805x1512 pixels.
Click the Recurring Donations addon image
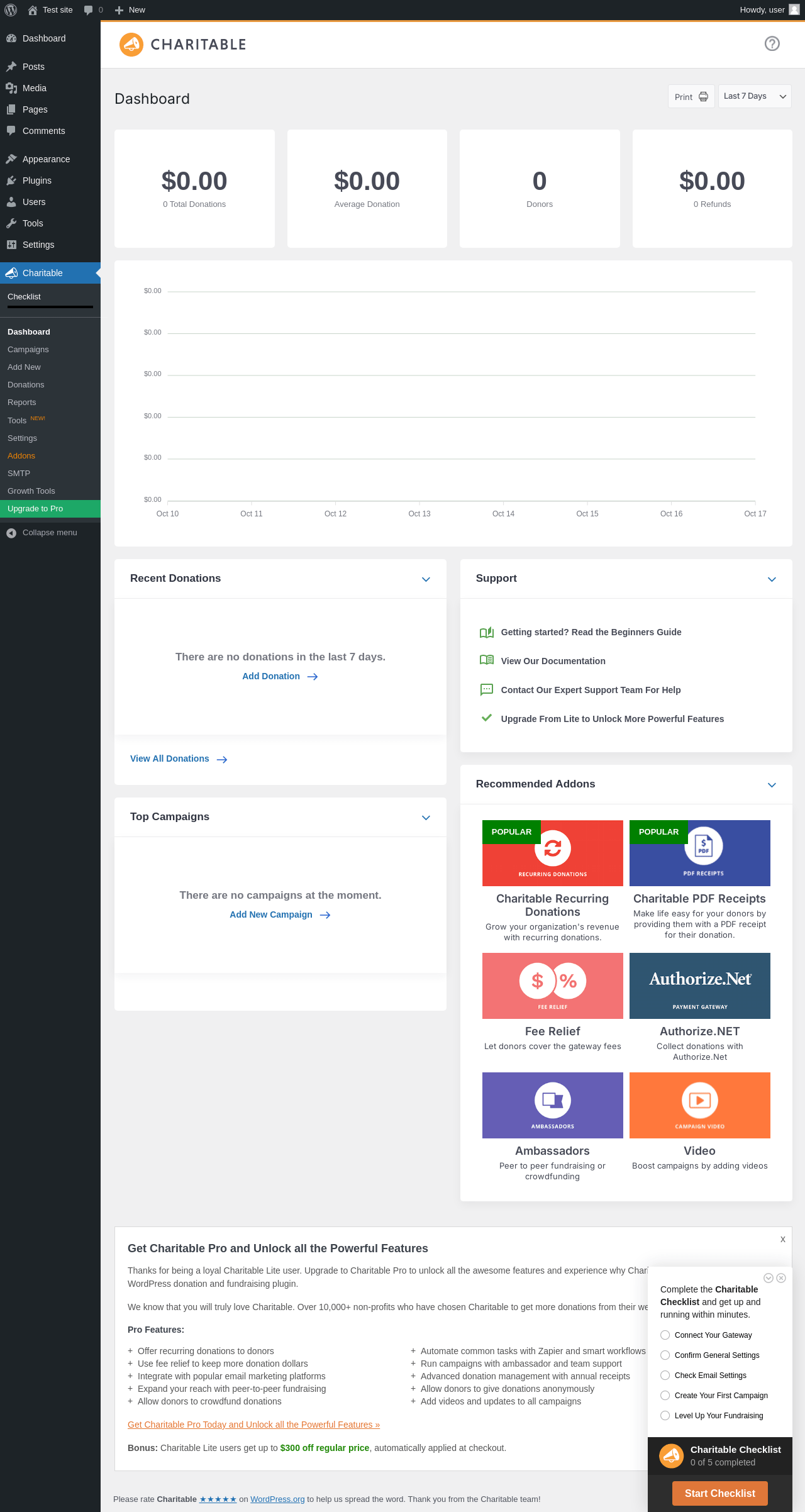pos(553,853)
